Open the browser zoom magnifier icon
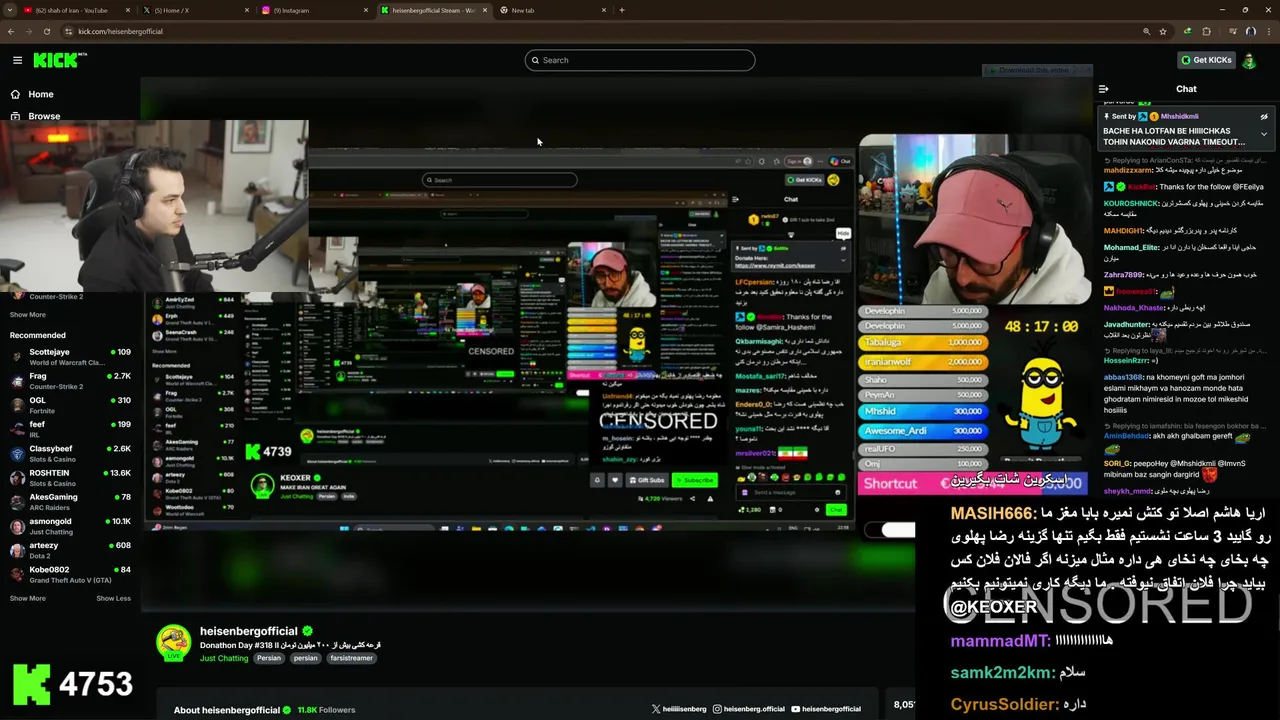Image resolution: width=1280 pixels, height=720 pixels. (1146, 31)
